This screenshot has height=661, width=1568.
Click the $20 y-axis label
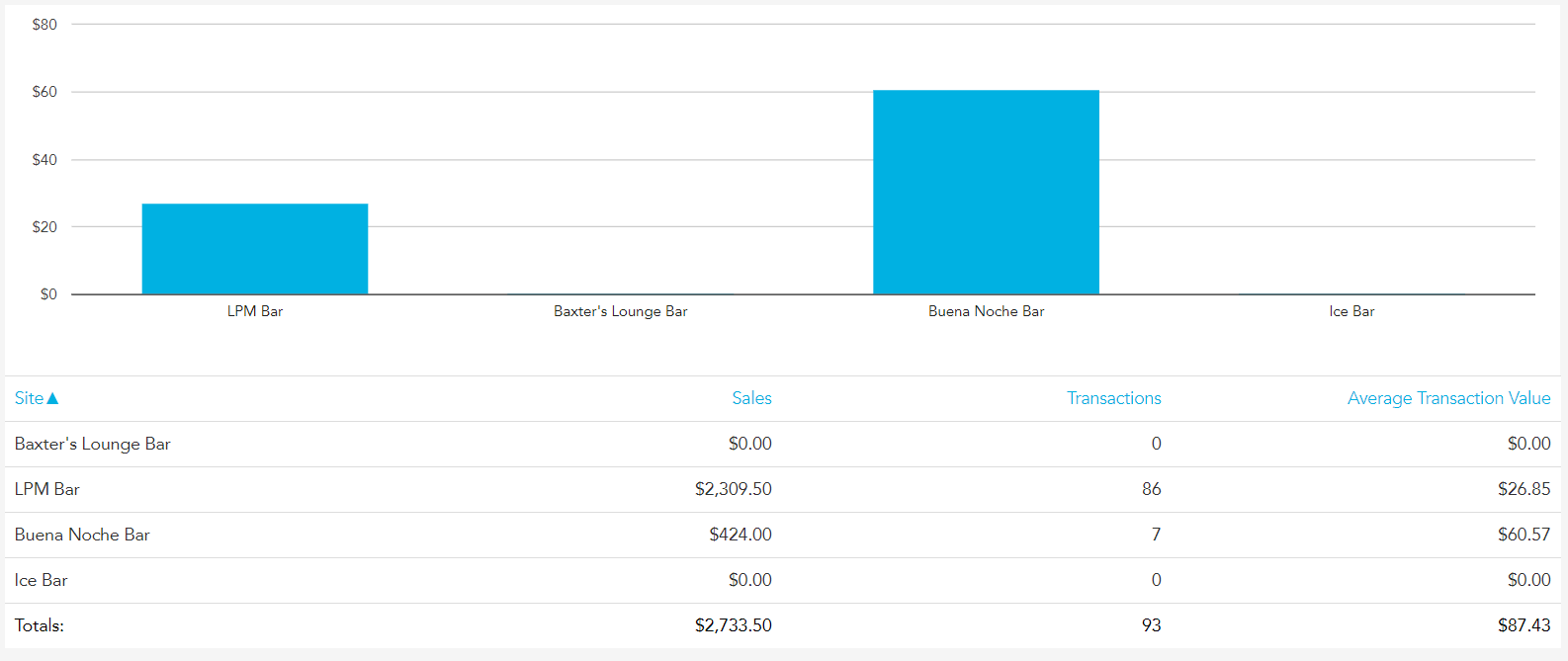[44, 226]
